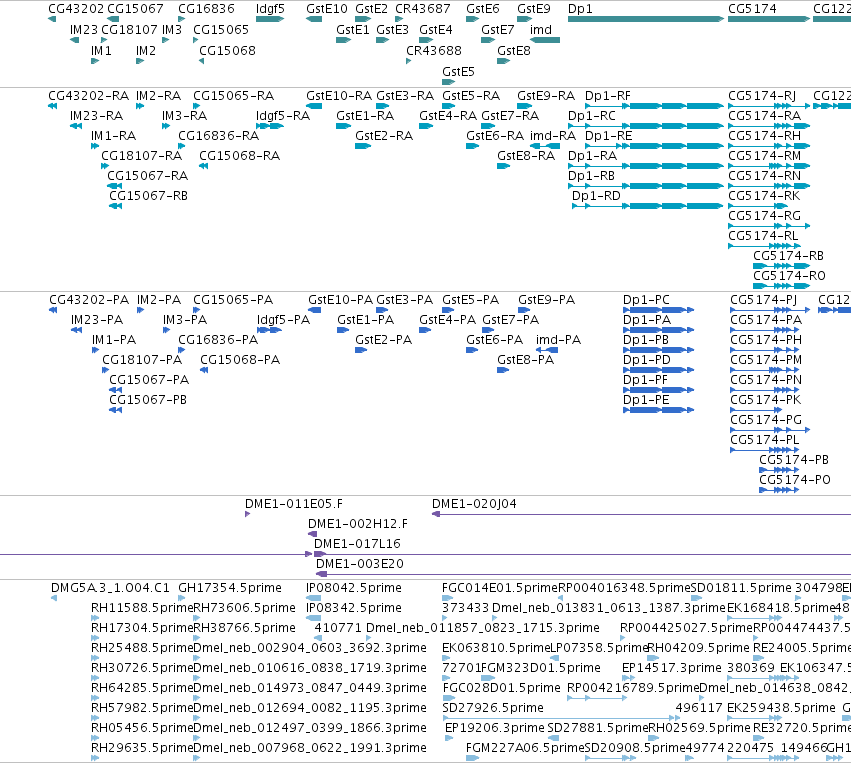This screenshot has height=763, width=851.
Task: Select EST GH17354.5prime
Action: coord(230,588)
